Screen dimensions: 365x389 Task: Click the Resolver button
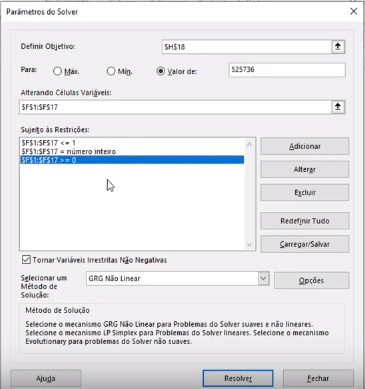coord(238,378)
